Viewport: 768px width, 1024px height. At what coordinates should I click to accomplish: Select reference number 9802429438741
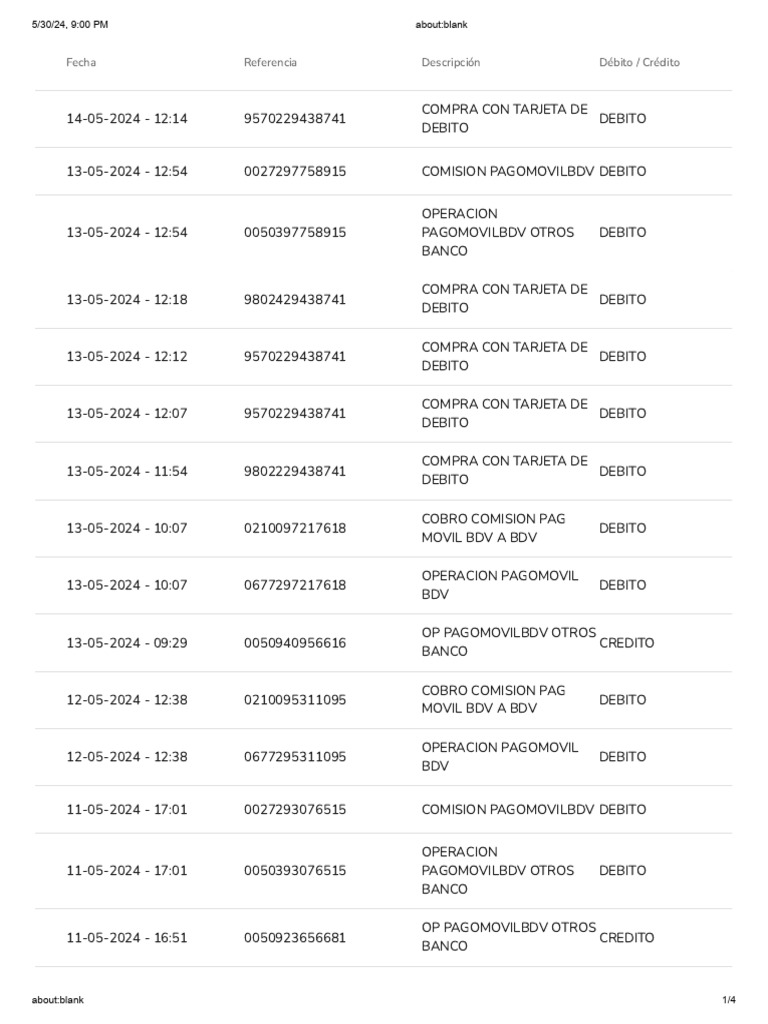click(295, 299)
